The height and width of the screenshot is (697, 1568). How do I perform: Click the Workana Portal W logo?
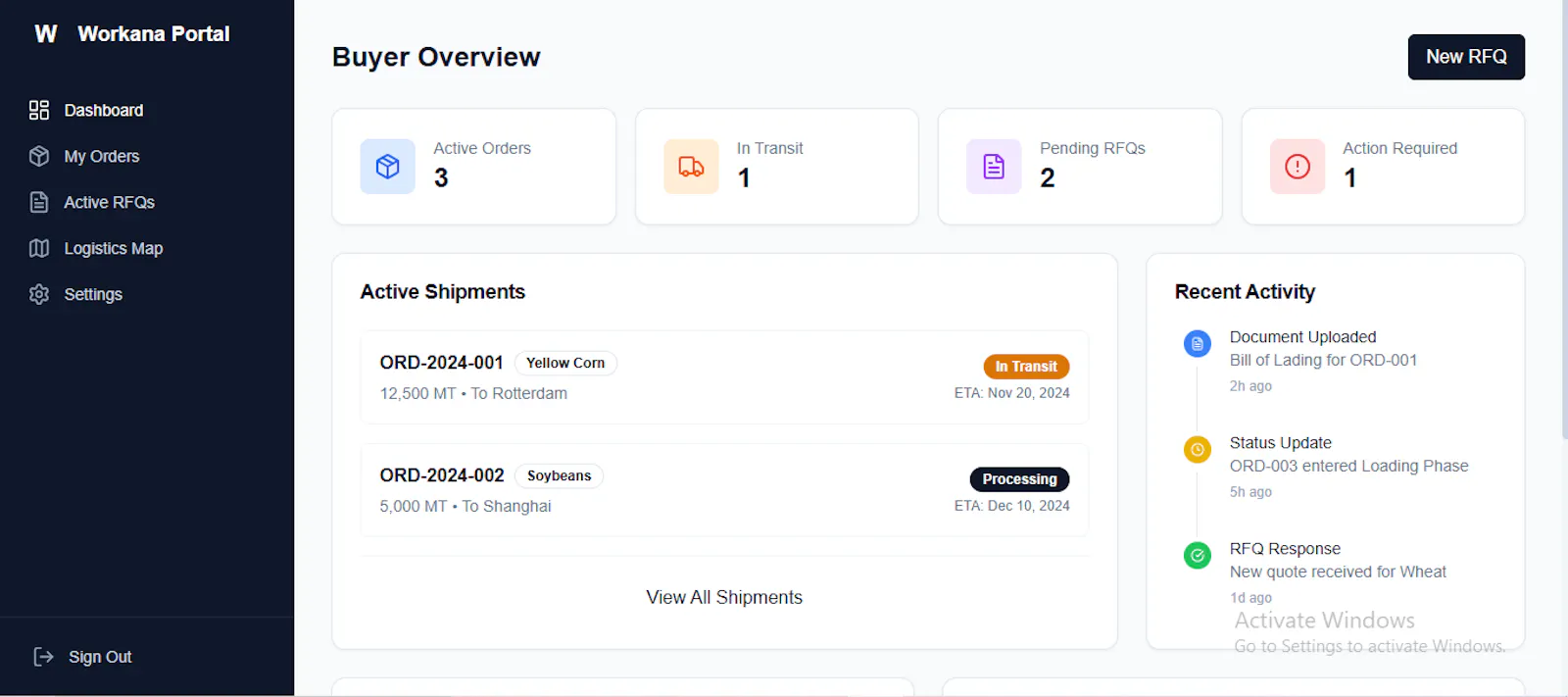coord(46,34)
